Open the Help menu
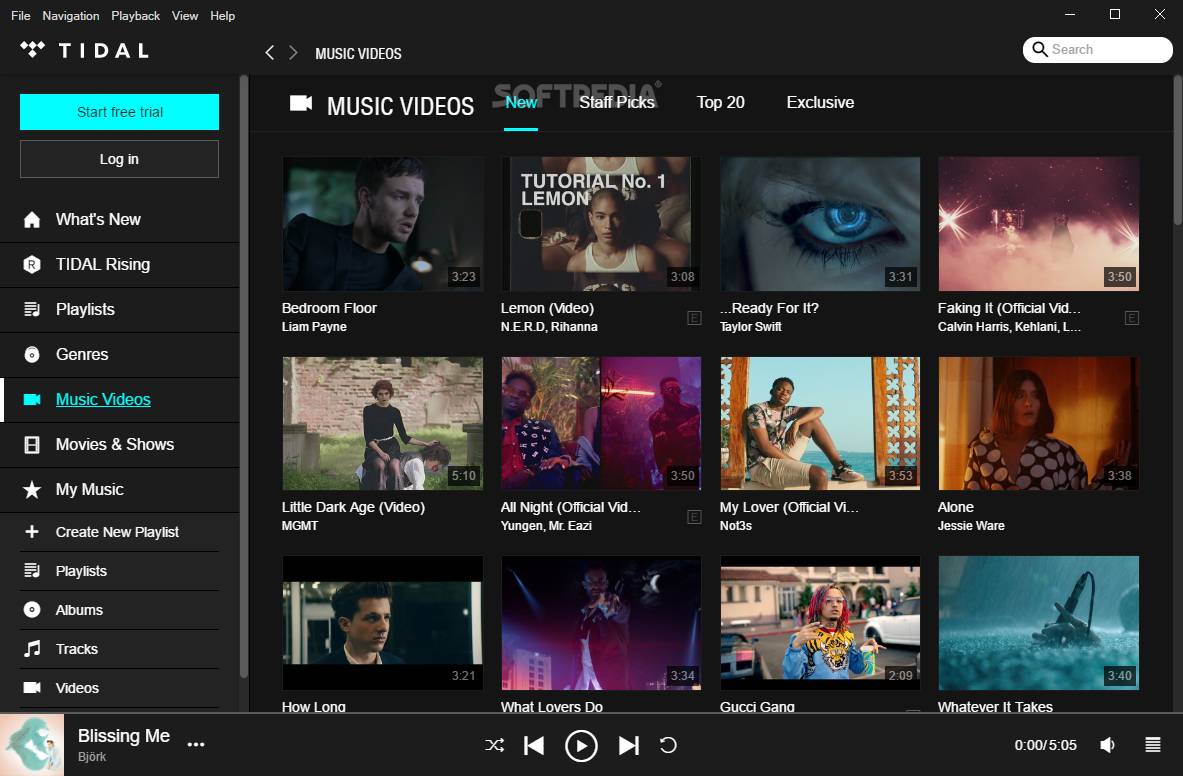 point(223,15)
